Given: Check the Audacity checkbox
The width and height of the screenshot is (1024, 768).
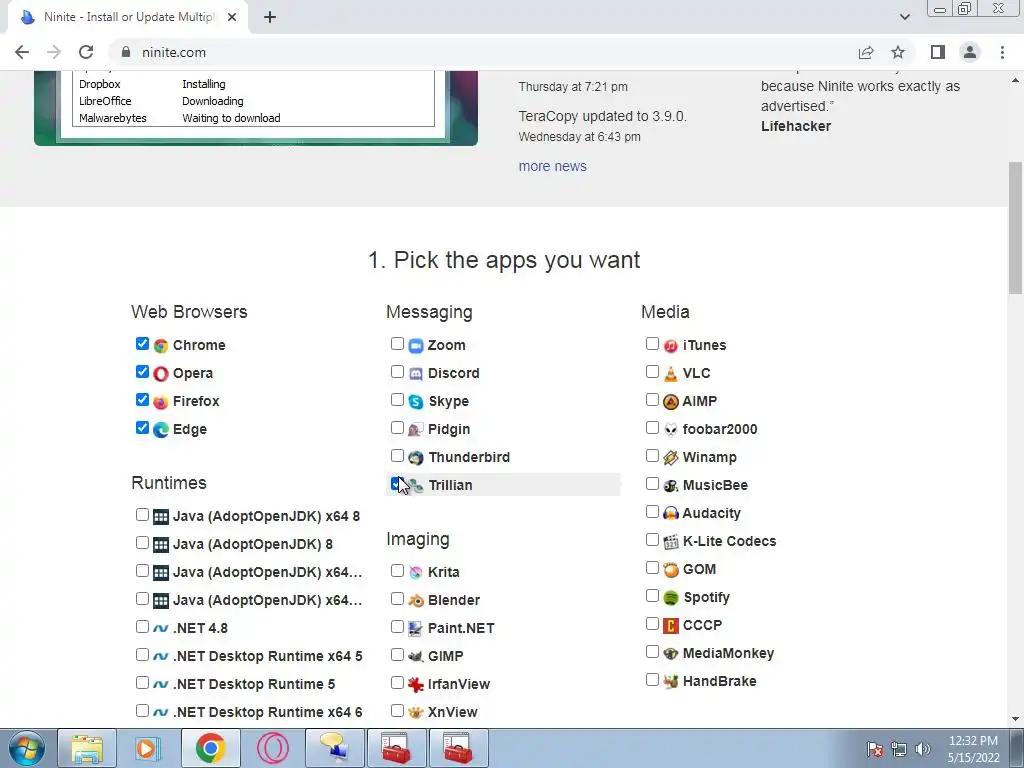Looking at the screenshot, I should pyautogui.click(x=652, y=511).
